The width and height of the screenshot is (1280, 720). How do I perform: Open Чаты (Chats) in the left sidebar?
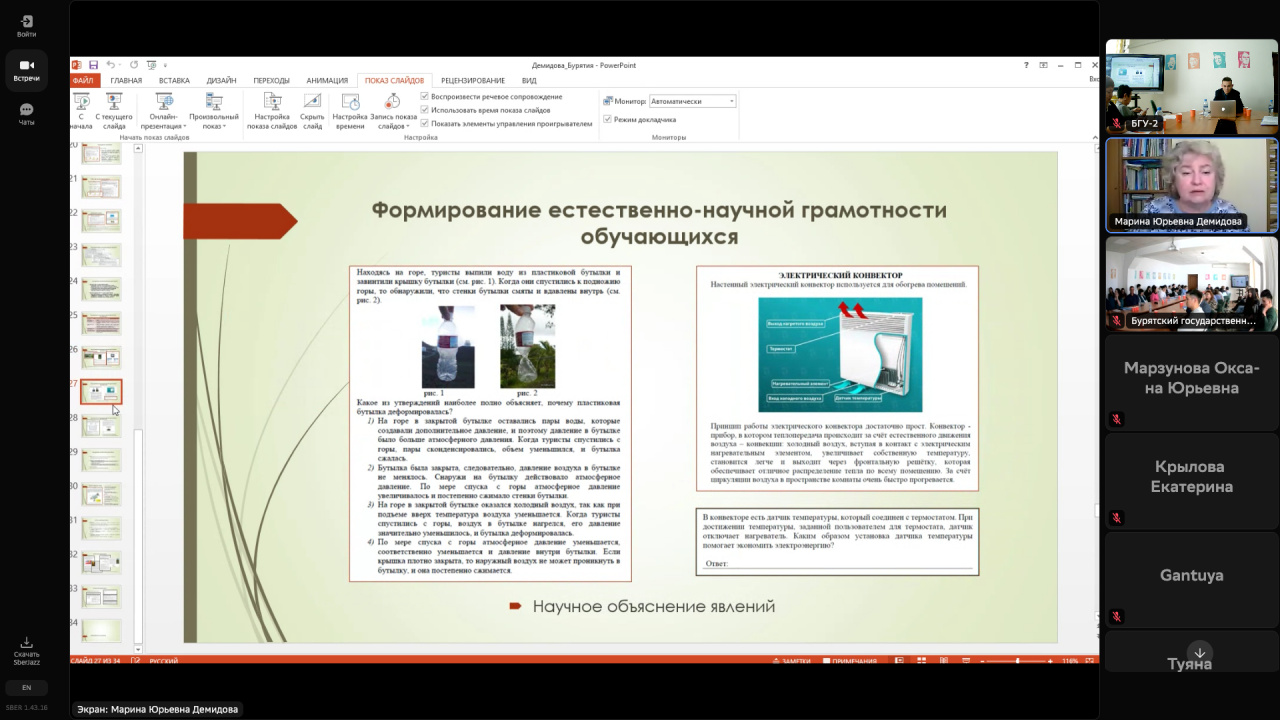[26, 114]
